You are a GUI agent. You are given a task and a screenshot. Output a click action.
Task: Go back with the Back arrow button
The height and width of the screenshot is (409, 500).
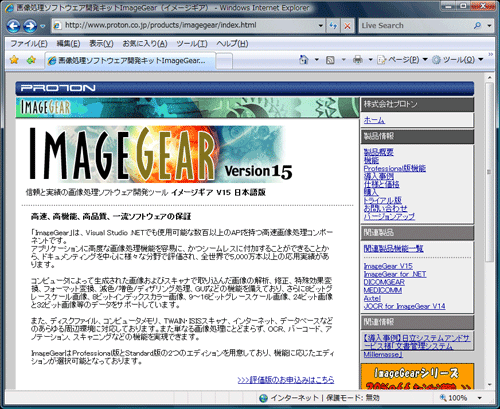point(14,26)
